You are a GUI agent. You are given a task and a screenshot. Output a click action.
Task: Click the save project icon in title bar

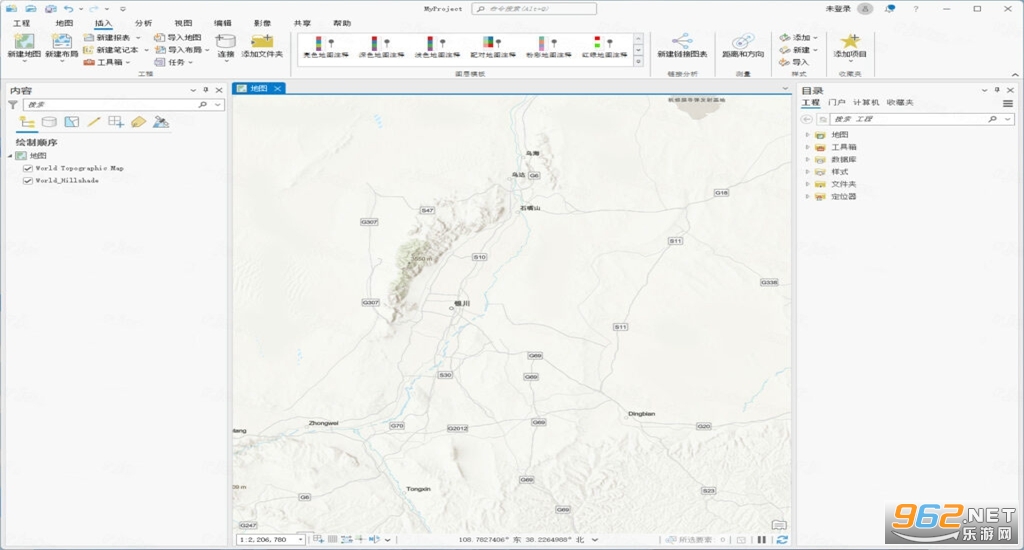51,9
